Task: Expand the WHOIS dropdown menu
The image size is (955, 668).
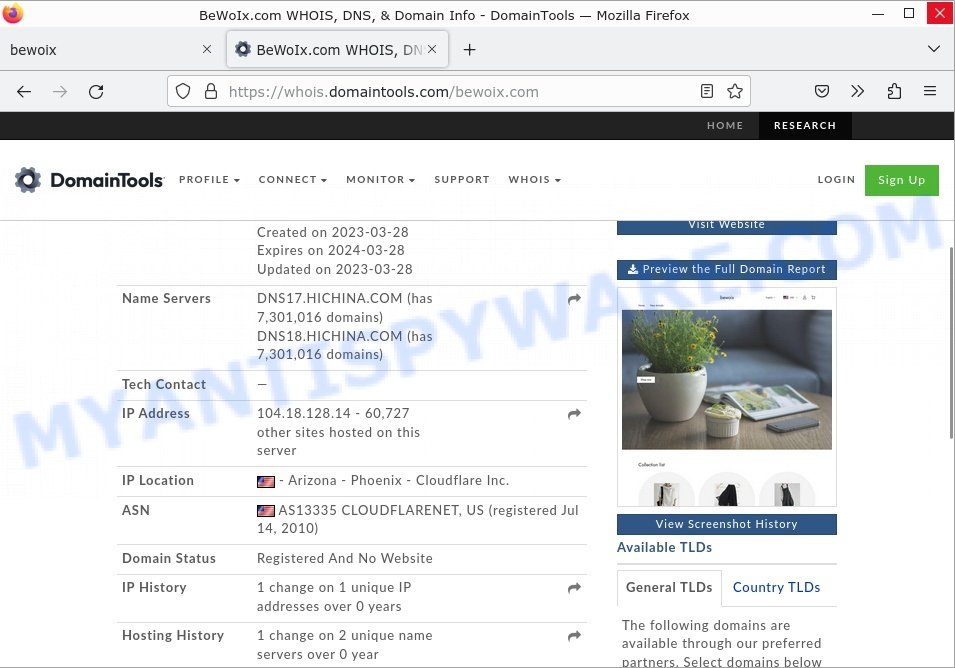Action: point(534,180)
